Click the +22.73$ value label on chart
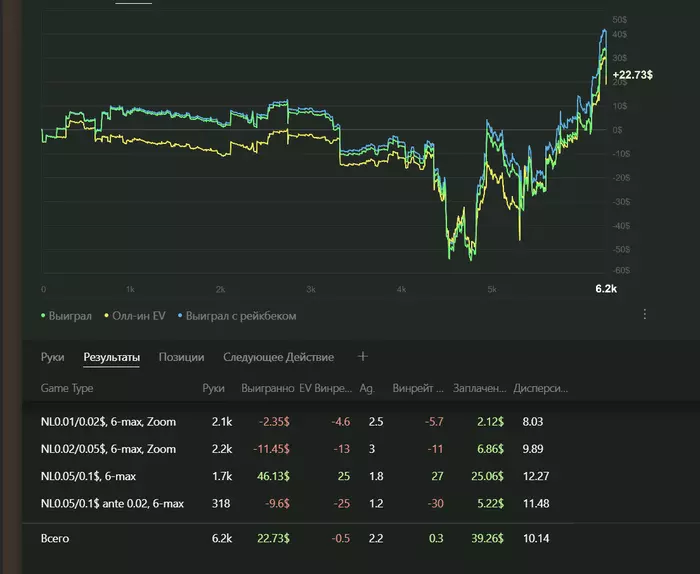 [632, 75]
